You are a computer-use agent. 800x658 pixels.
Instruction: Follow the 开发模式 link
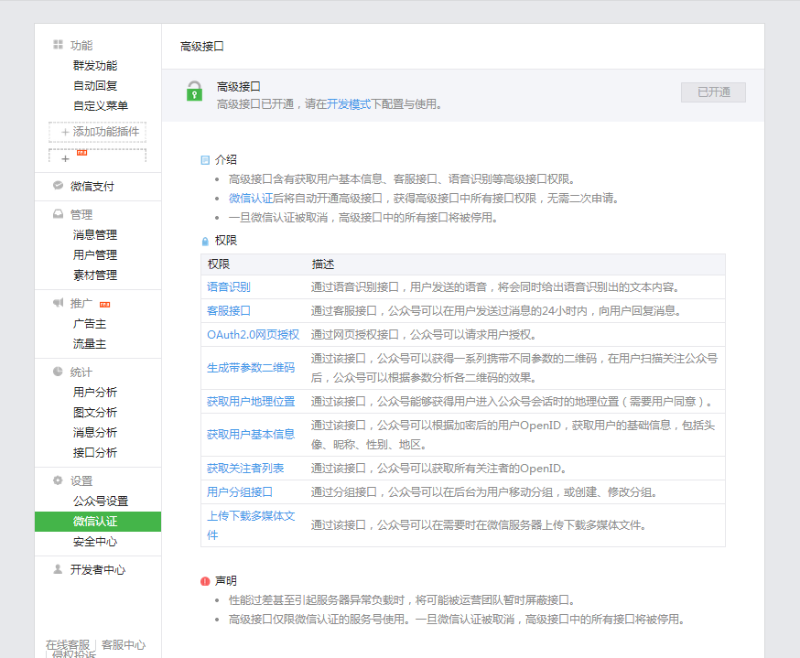click(348, 104)
